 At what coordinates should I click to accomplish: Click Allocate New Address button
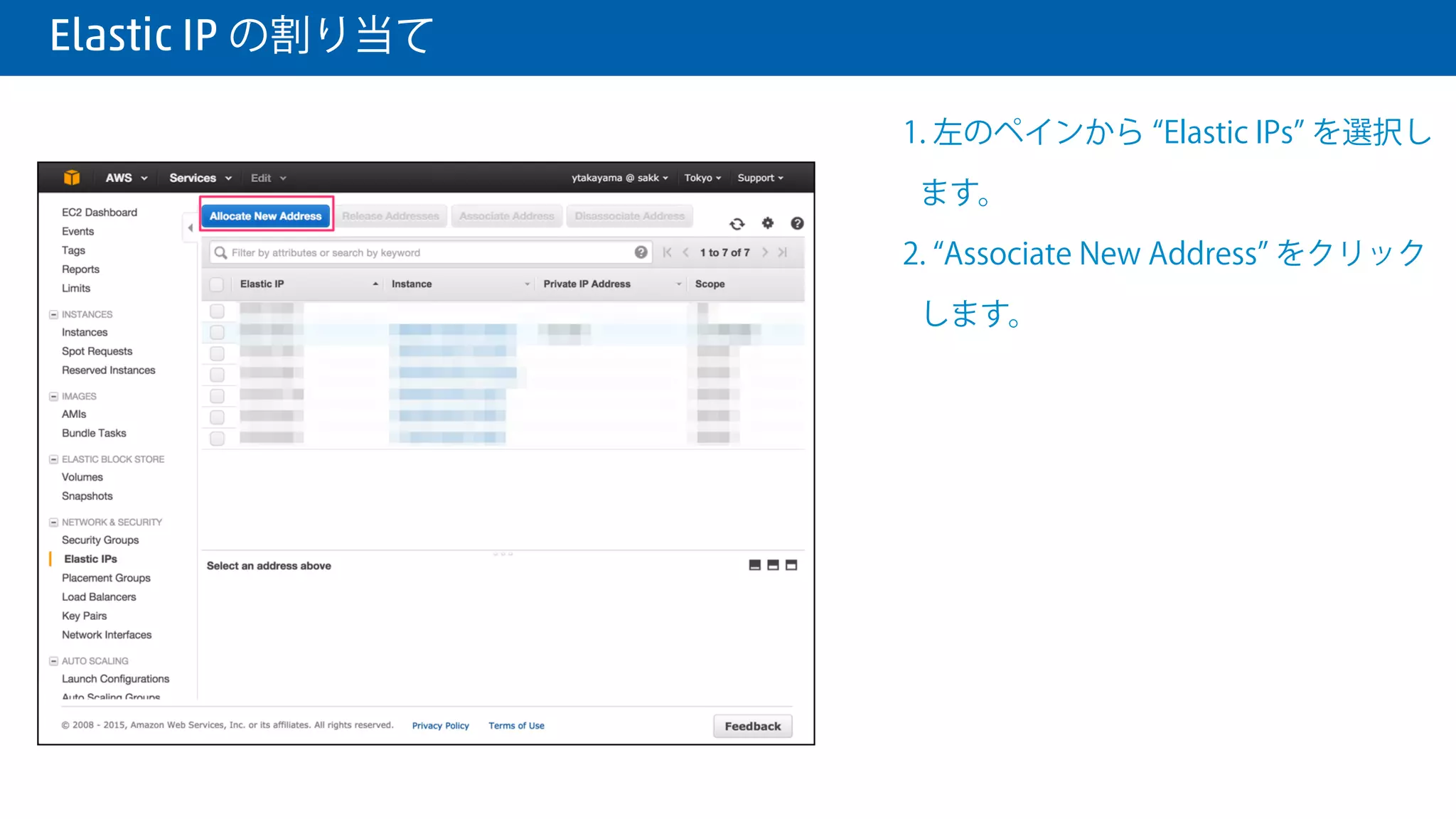point(266,215)
